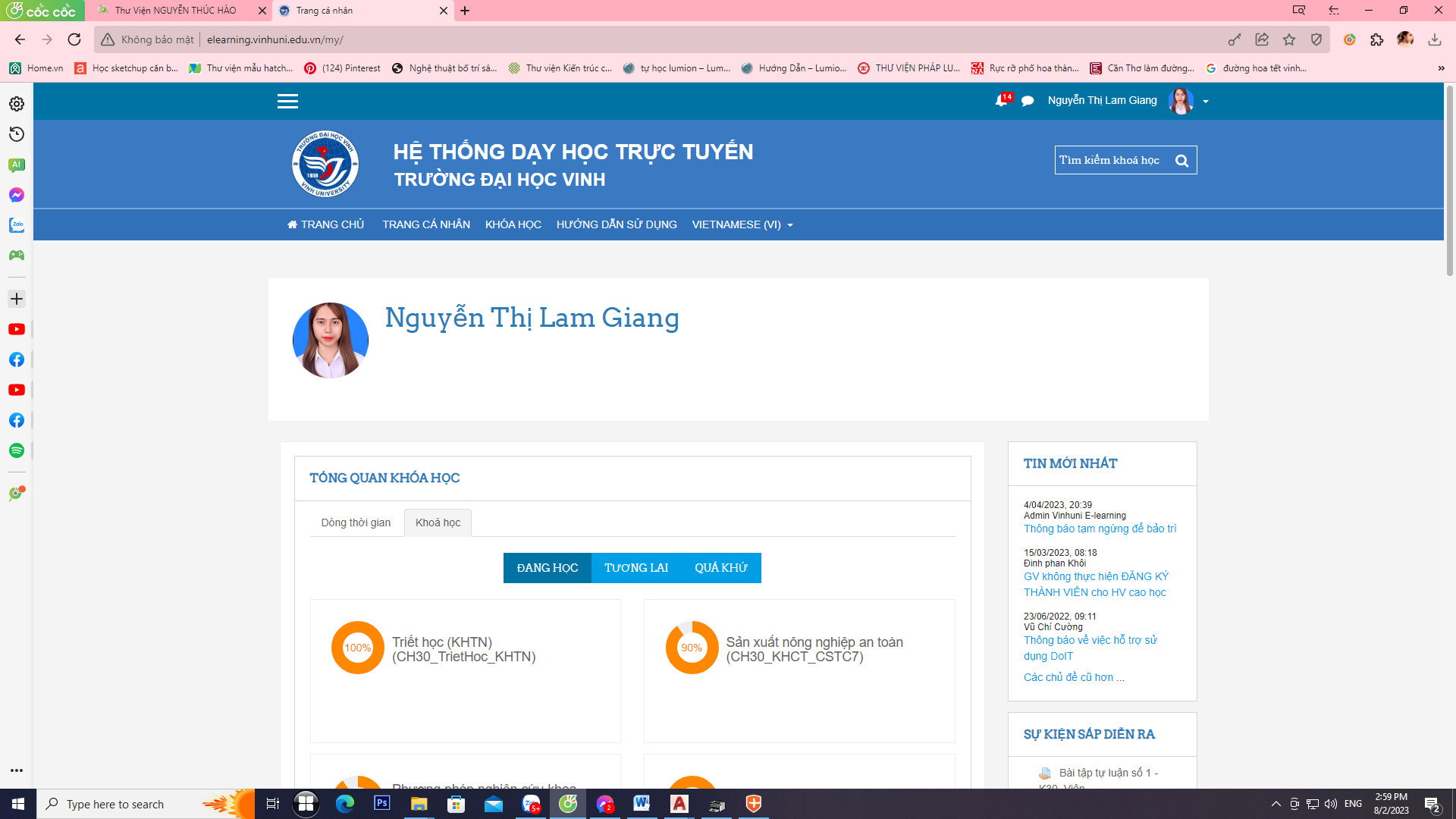1456x819 pixels.
Task: Click the browser forward arrow
Action: pyautogui.click(x=47, y=39)
